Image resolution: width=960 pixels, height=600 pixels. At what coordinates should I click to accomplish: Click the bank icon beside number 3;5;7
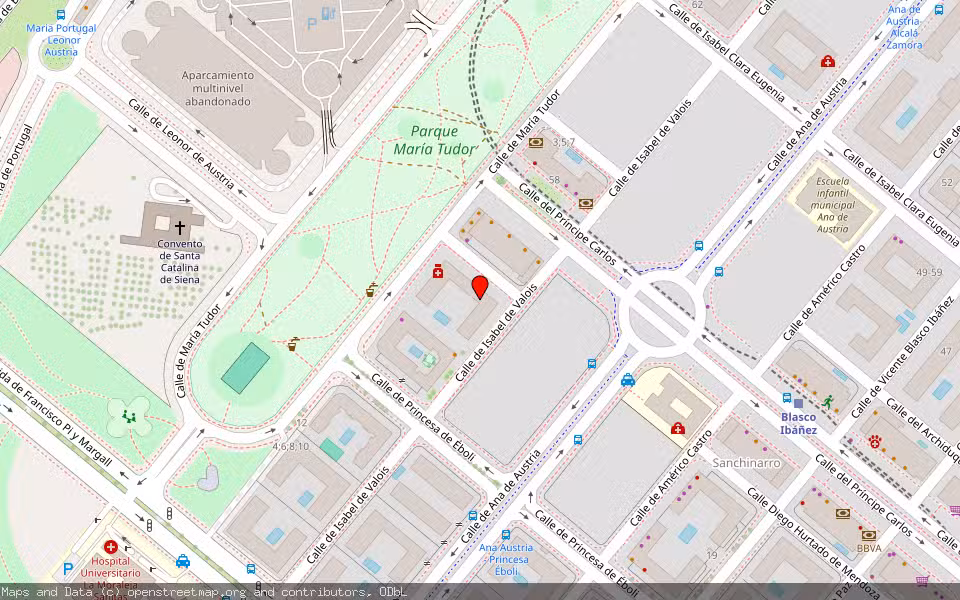coord(536,143)
